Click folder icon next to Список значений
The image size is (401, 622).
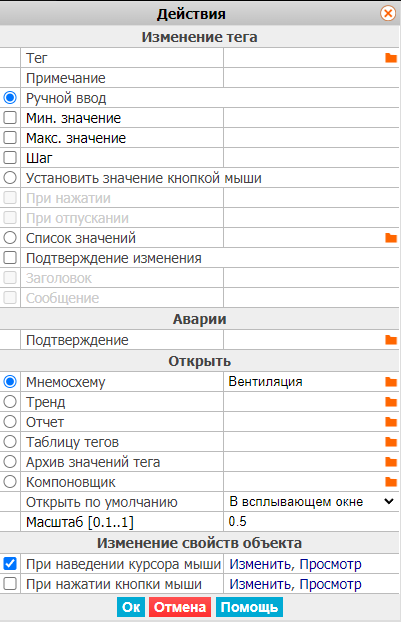[x=391, y=238]
